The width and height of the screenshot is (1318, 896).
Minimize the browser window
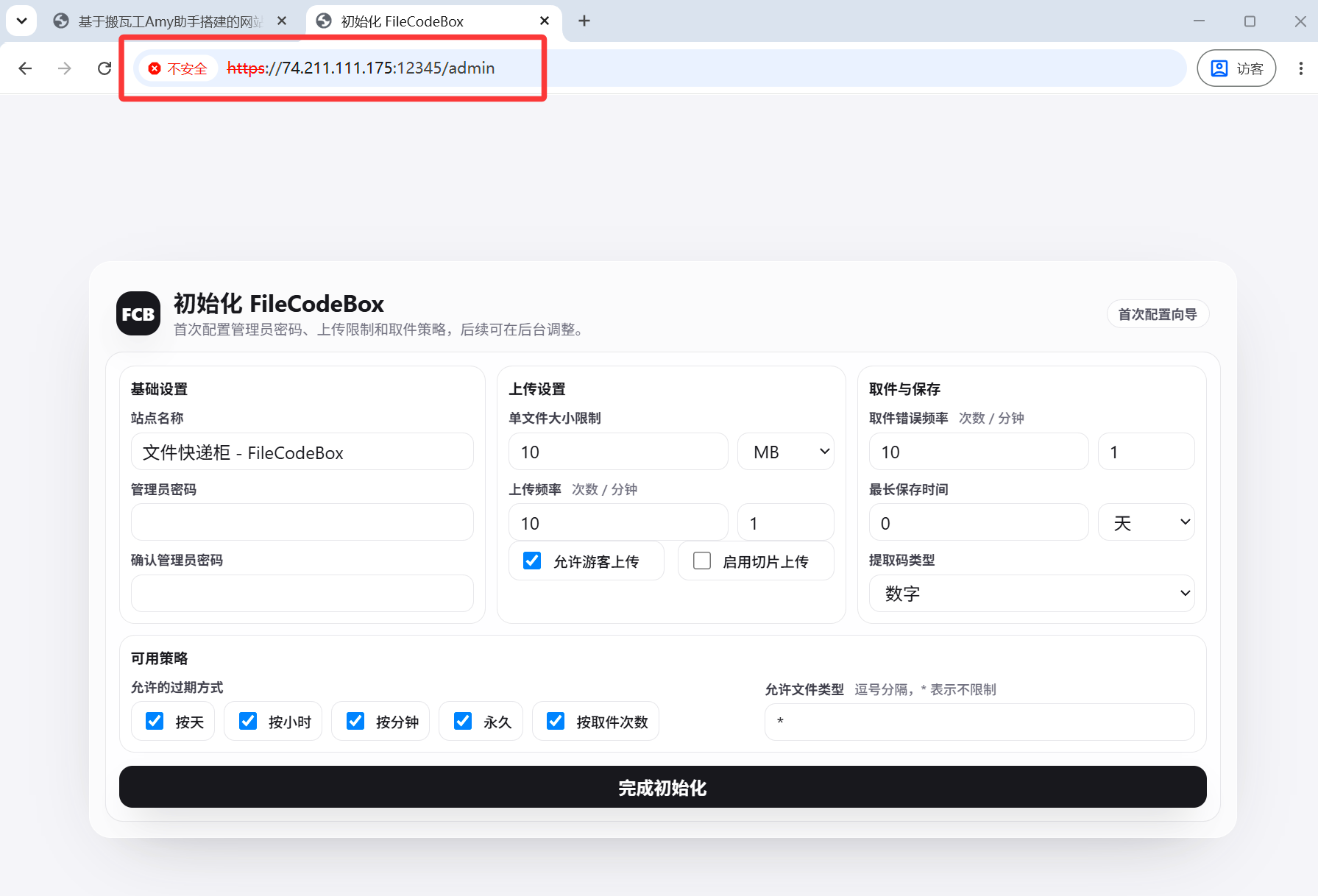click(1199, 21)
